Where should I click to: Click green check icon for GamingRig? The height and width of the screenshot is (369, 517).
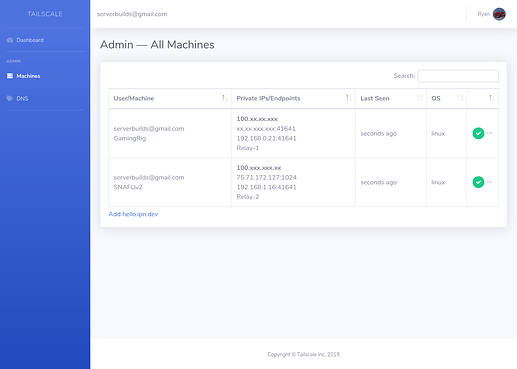478,133
